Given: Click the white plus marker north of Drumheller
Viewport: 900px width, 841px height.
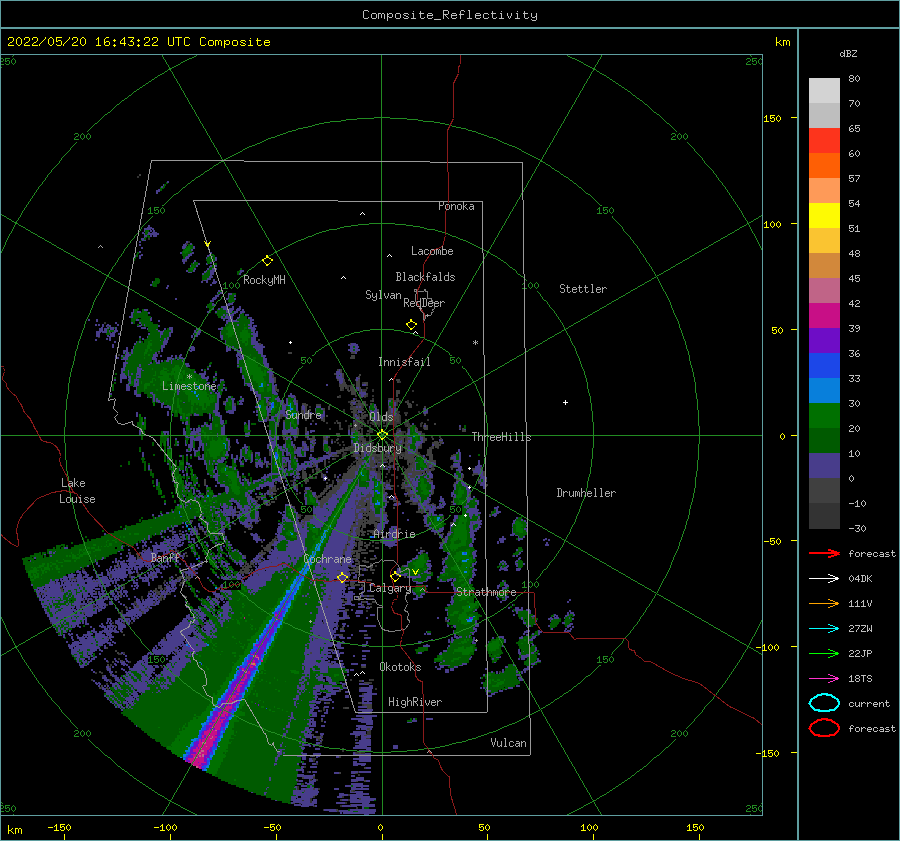Looking at the screenshot, I should (565, 402).
